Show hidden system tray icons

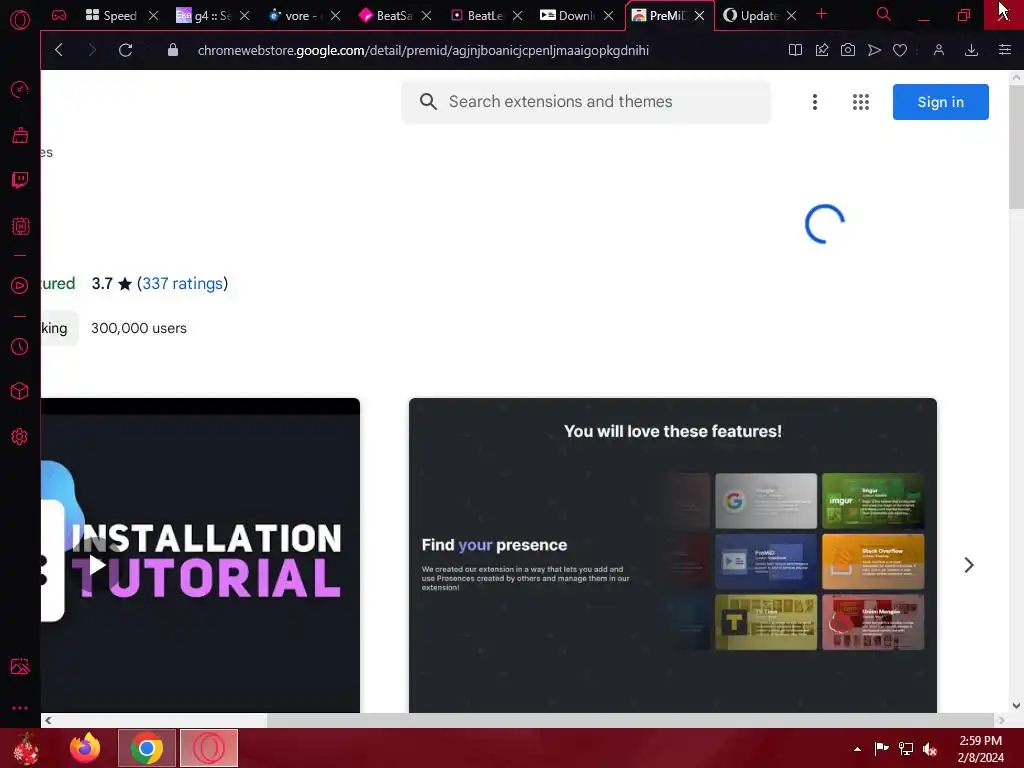[857, 749]
